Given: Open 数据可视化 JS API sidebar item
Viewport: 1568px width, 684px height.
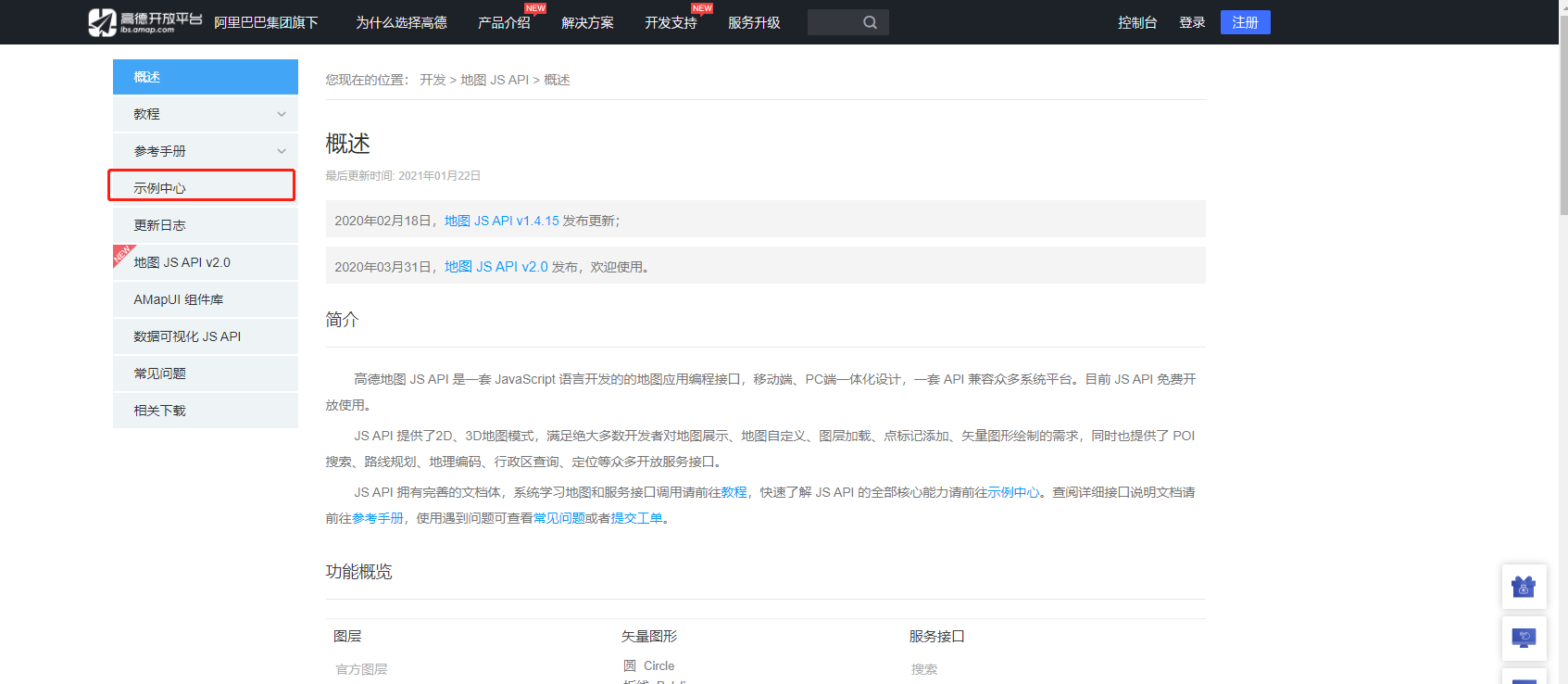Looking at the screenshot, I should pos(206,336).
